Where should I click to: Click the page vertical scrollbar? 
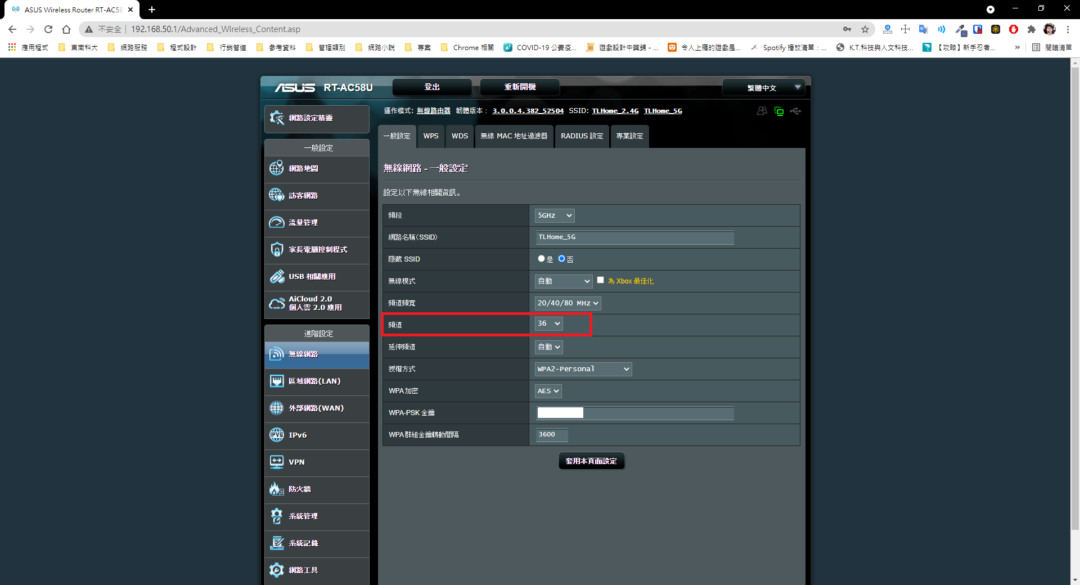[x=1074, y=296]
